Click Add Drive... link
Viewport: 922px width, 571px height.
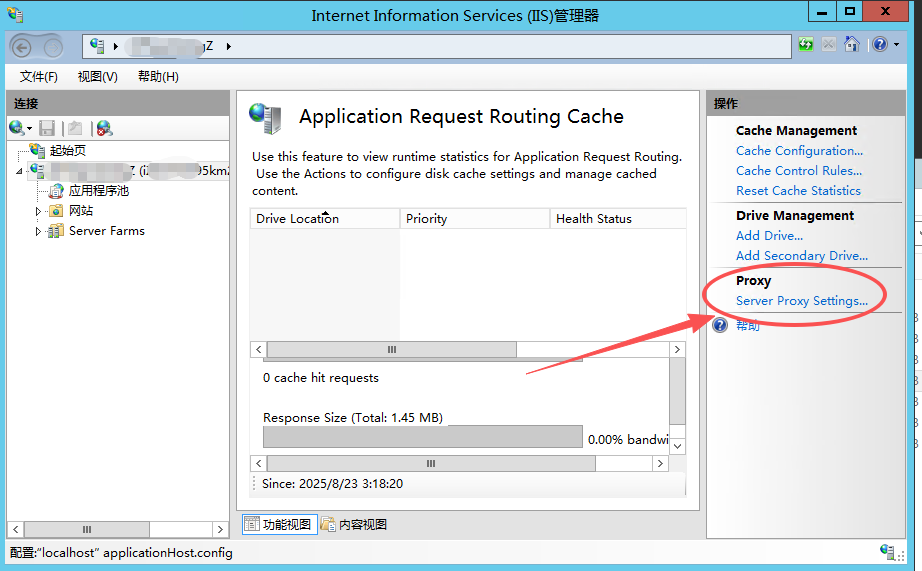point(769,236)
